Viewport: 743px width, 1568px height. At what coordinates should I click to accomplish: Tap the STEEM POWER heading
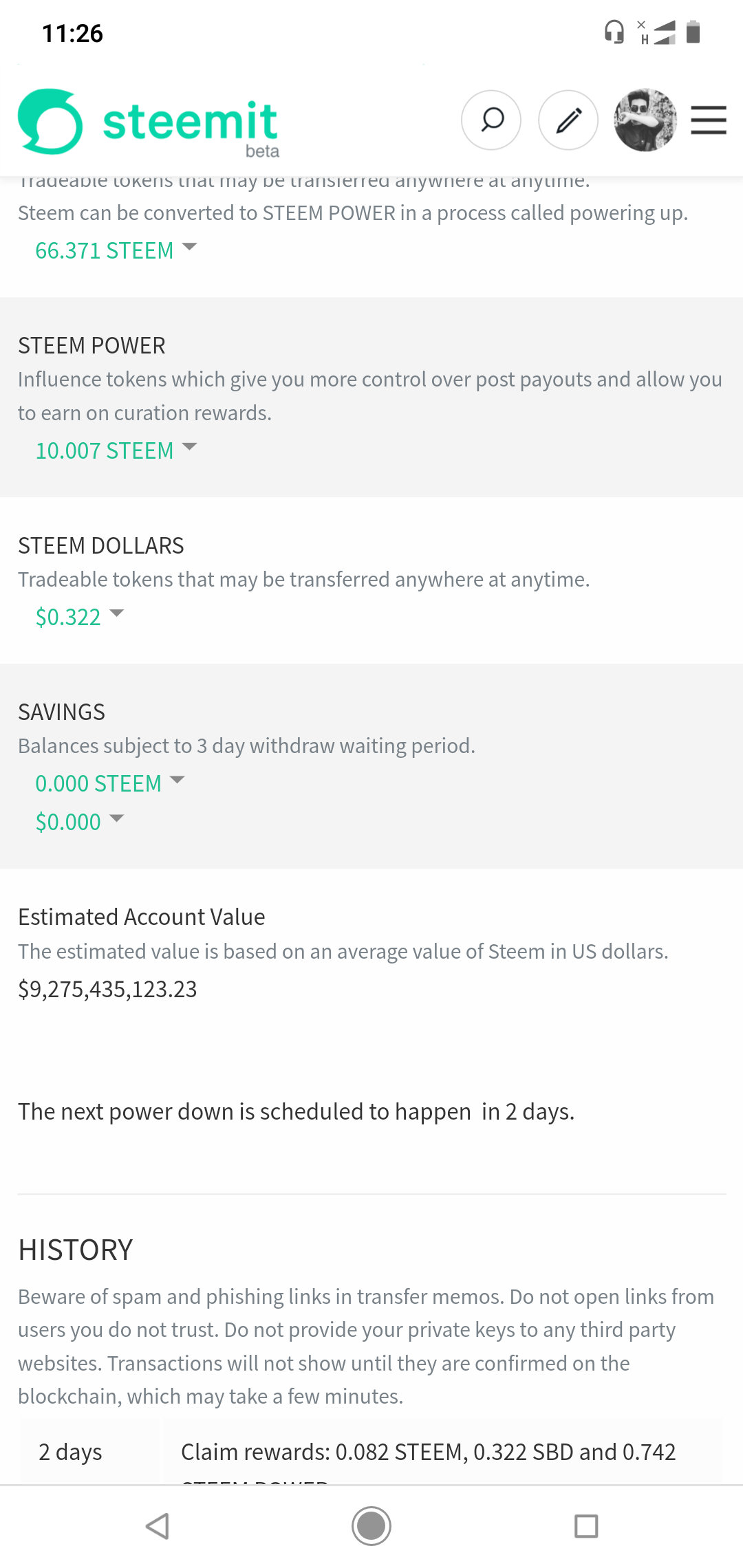(x=91, y=345)
